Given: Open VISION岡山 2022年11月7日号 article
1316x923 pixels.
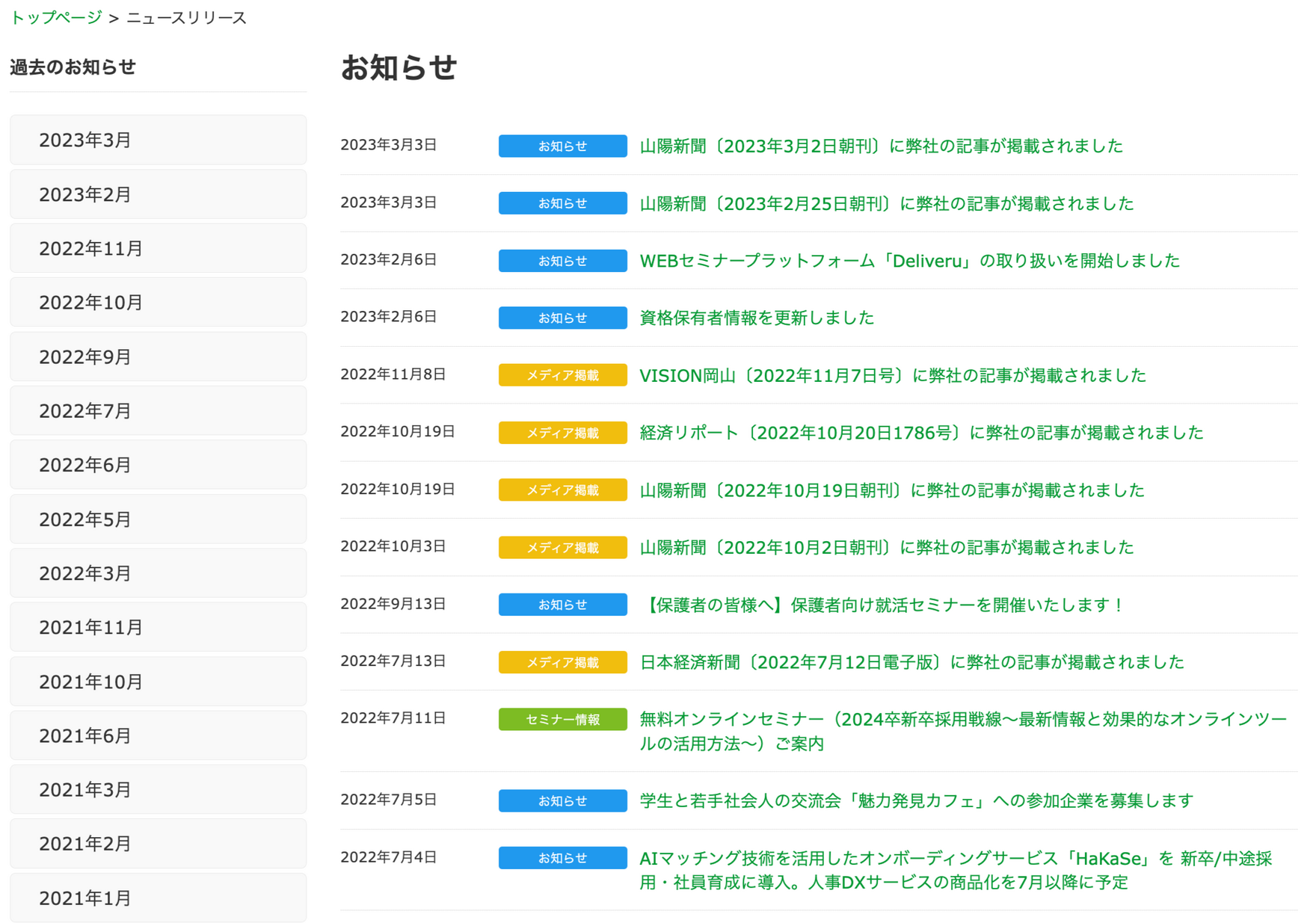Looking at the screenshot, I should coord(892,375).
